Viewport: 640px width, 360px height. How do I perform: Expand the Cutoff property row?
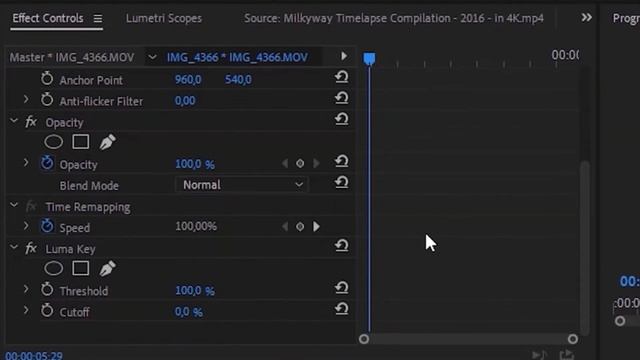[x=26, y=310]
